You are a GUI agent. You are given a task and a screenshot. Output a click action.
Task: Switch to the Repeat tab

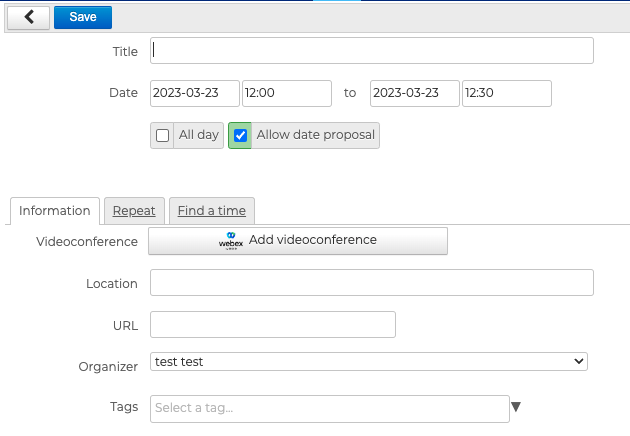134,210
